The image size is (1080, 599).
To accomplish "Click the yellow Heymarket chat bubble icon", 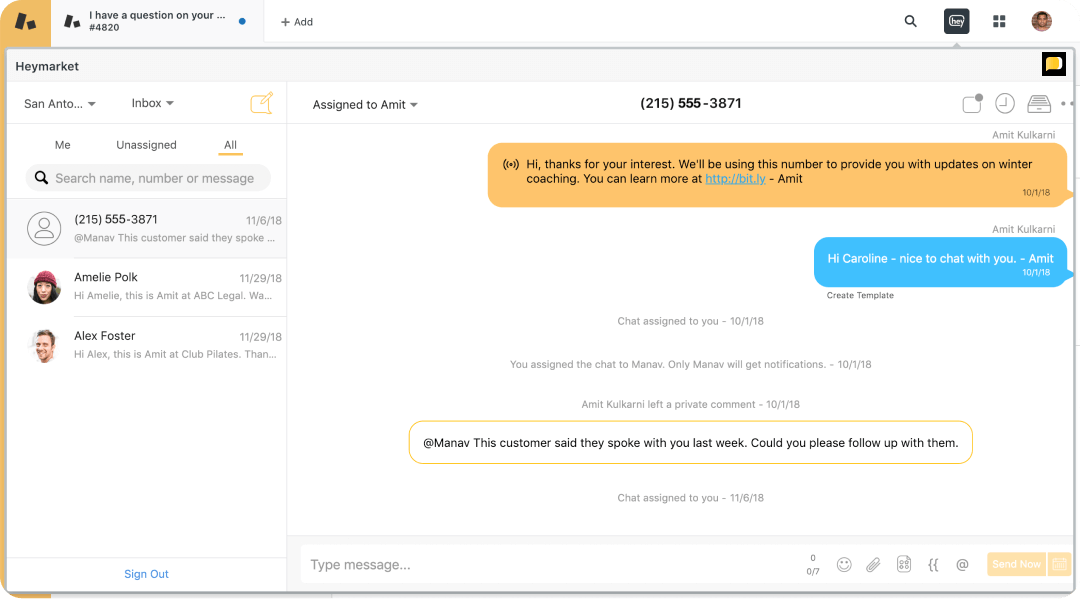I will point(1053,64).
